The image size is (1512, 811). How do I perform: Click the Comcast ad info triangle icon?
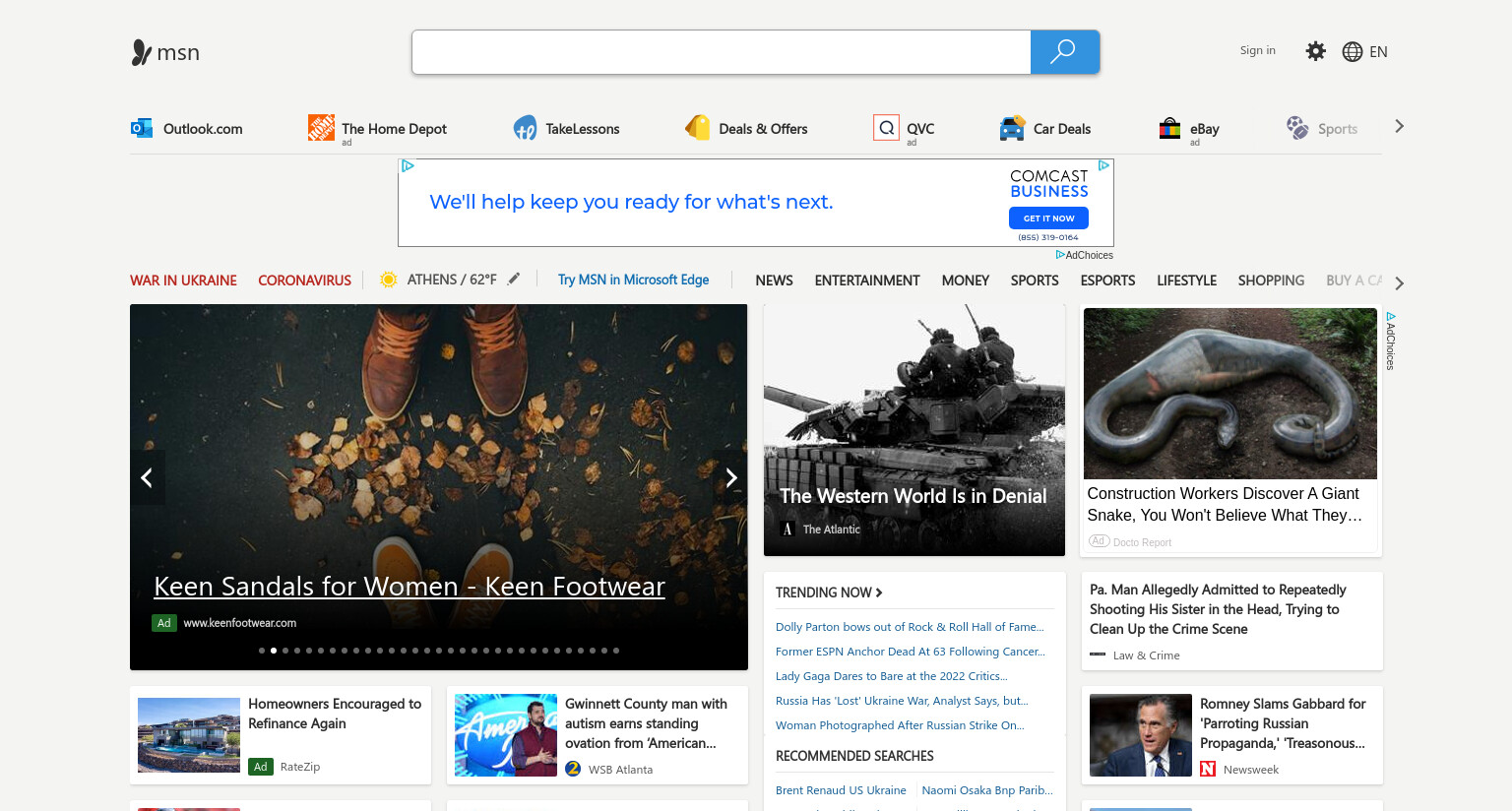click(1104, 165)
